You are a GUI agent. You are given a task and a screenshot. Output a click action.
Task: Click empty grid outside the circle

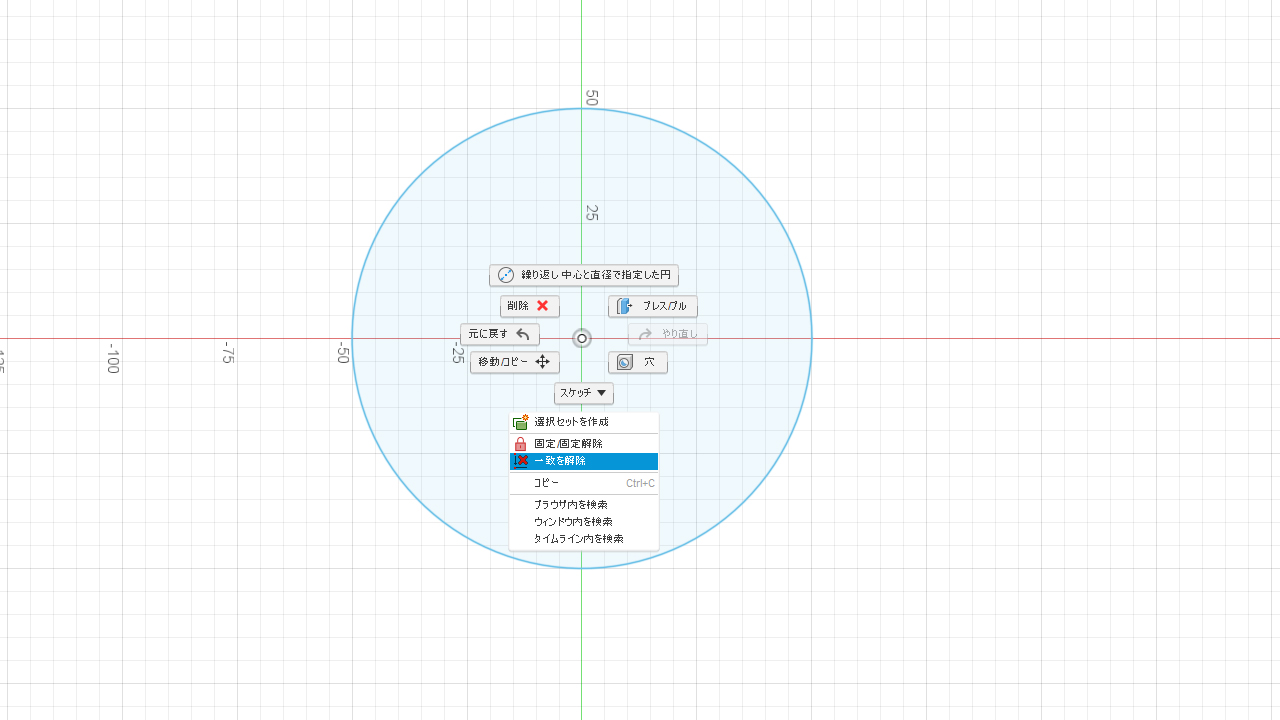point(1000,550)
